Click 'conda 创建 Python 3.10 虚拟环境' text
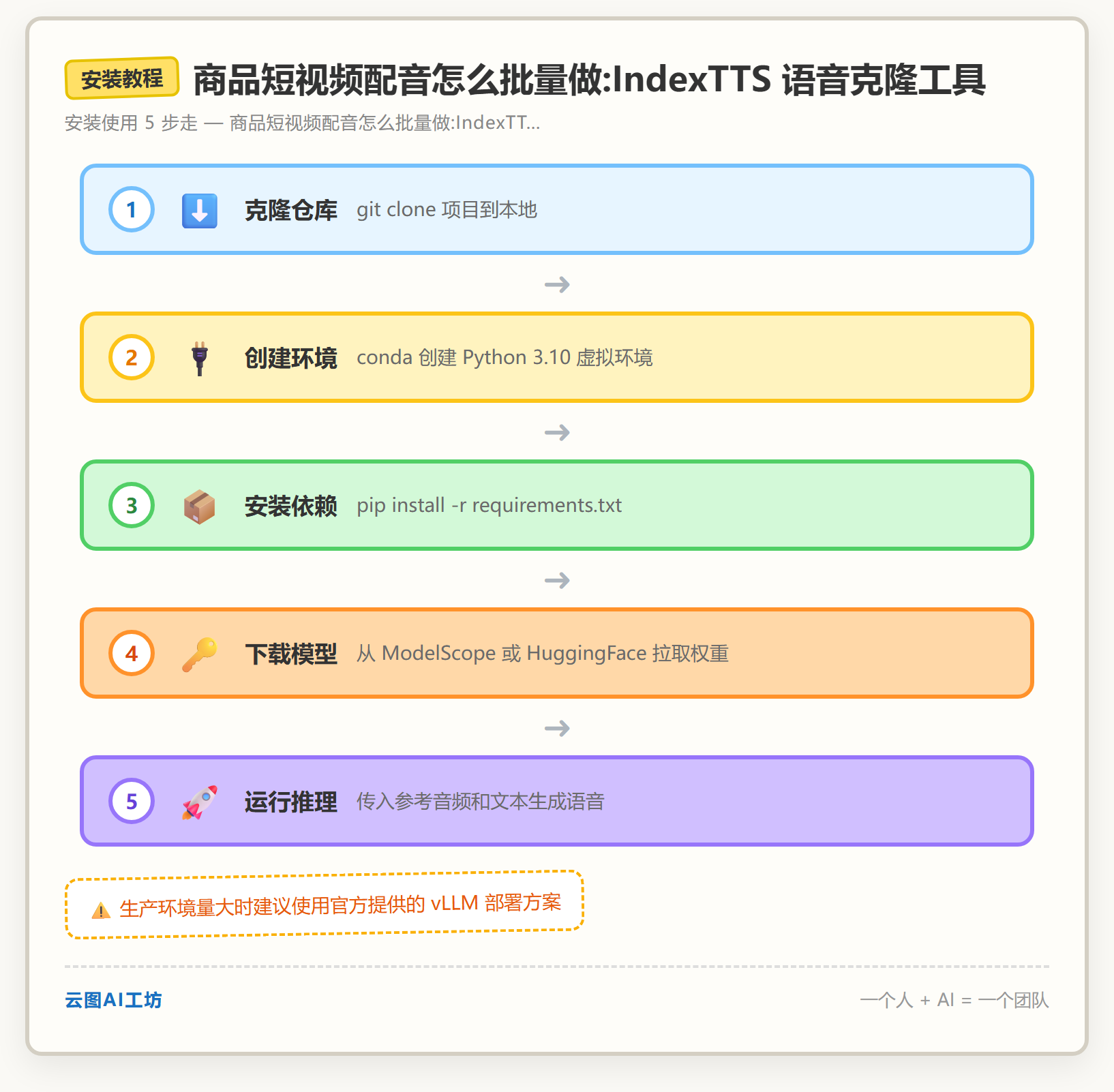The image size is (1114, 1092). (505, 358)
